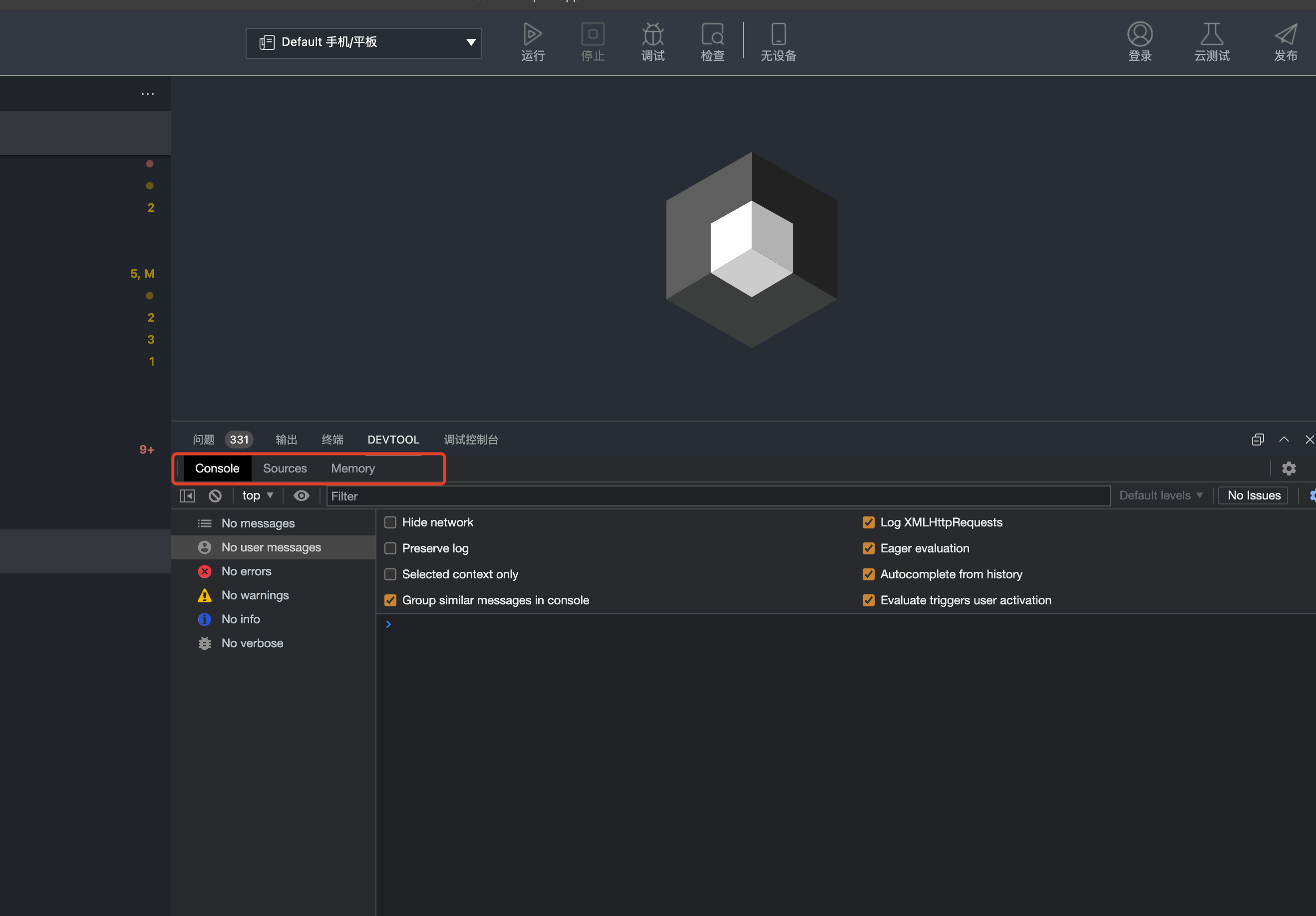Uncheck Eager evaluation
The width and height of the screenshot is (1316, 916).
tap(868, 548)
